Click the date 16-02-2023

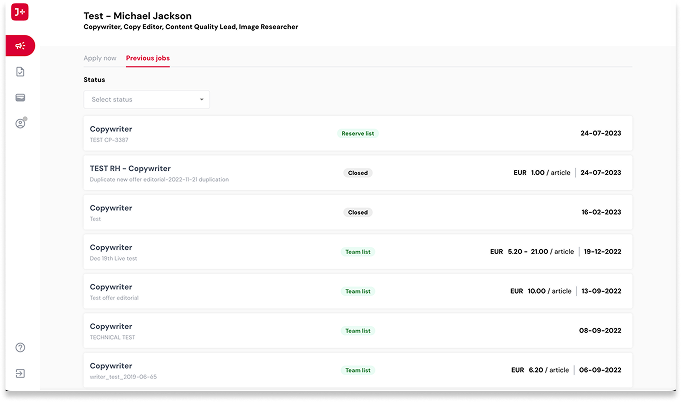tap(601, 212)
